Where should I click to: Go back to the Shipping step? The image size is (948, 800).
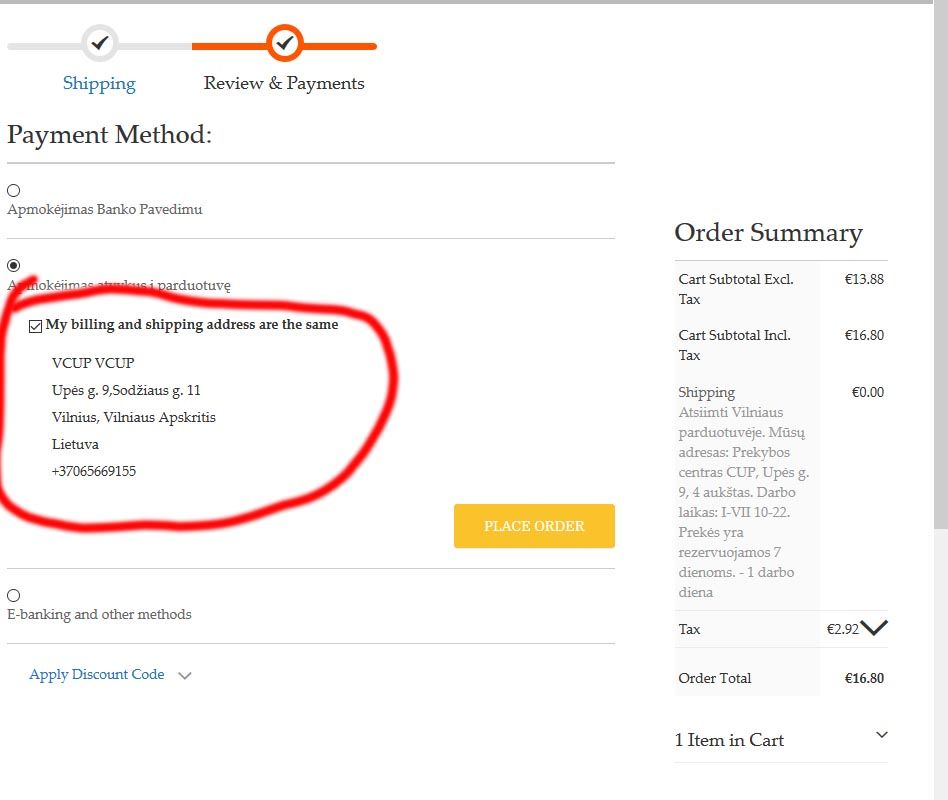pyautogui.click(x=99, y=84)
